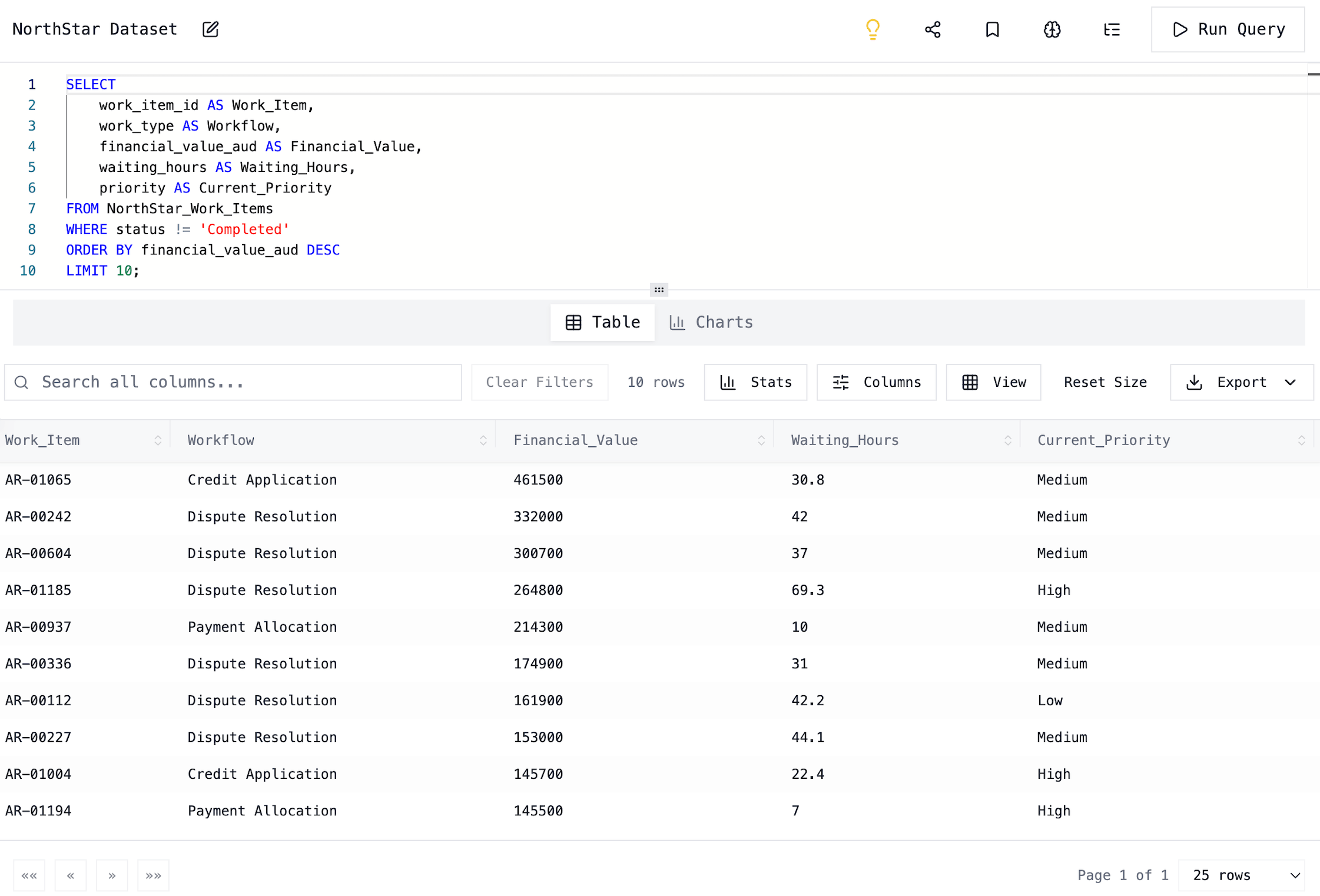This screenshot has height=896, width=1320.
Task: Open the View options button
Action: point(993,383)
